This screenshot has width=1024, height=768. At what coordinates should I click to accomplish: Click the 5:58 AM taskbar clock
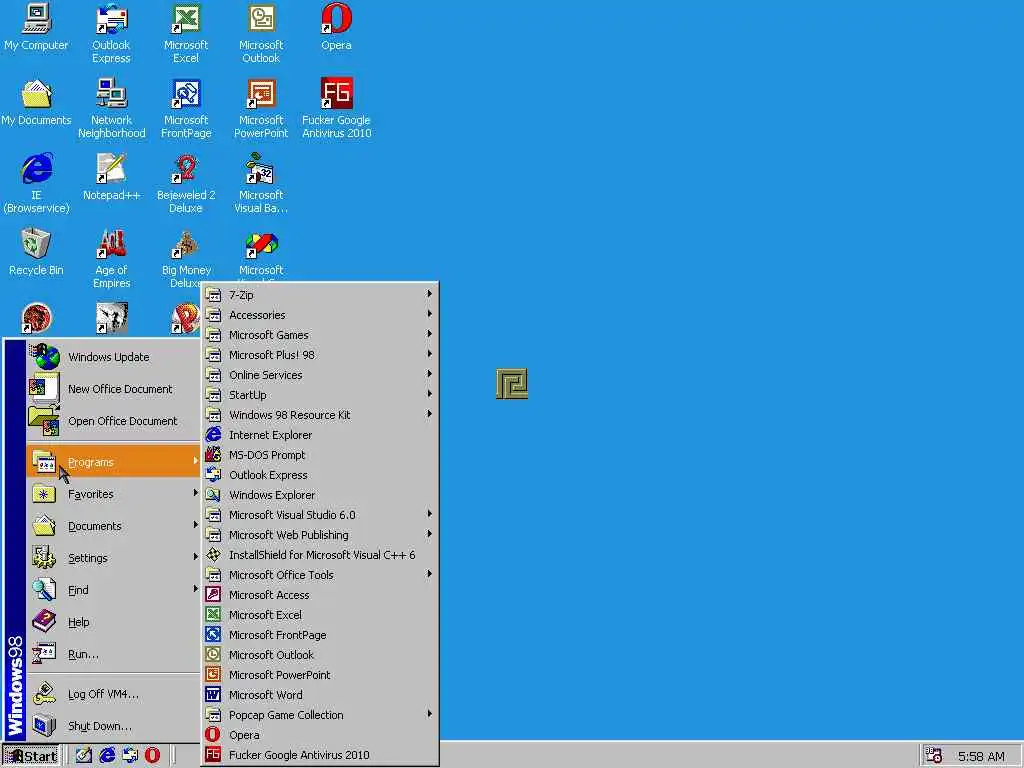pyautogui.click(x=981, y=756)
